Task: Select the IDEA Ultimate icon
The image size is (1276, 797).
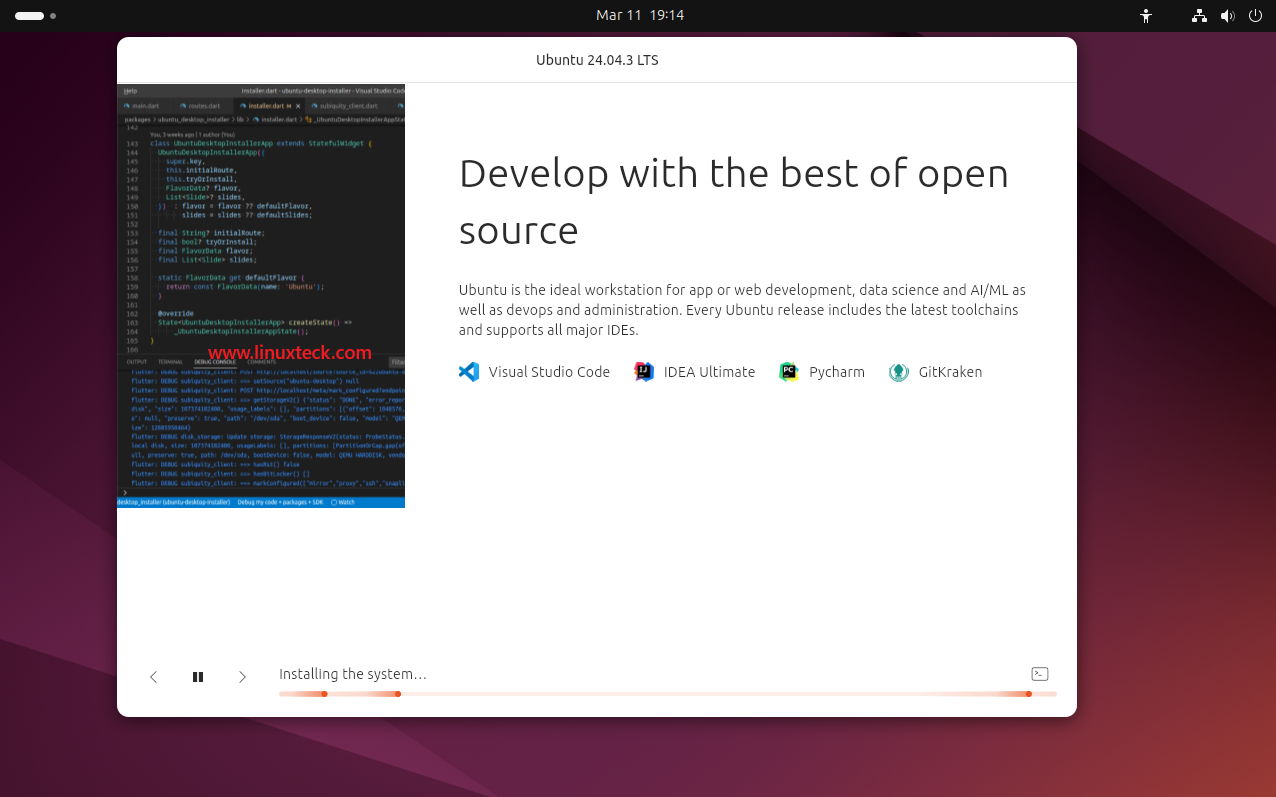Action: [x=643, y=371]
